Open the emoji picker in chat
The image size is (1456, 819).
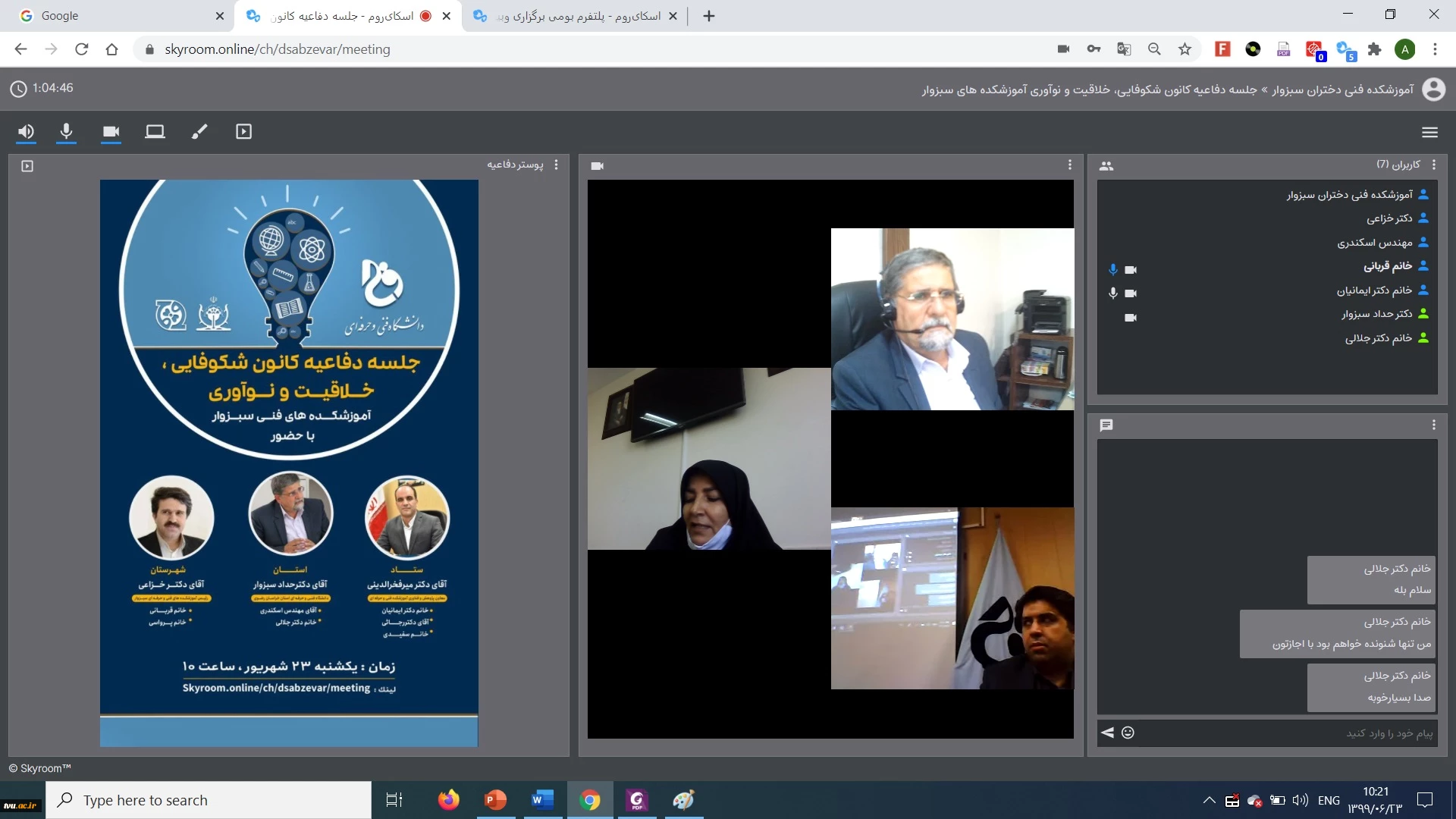point(1128,733)
